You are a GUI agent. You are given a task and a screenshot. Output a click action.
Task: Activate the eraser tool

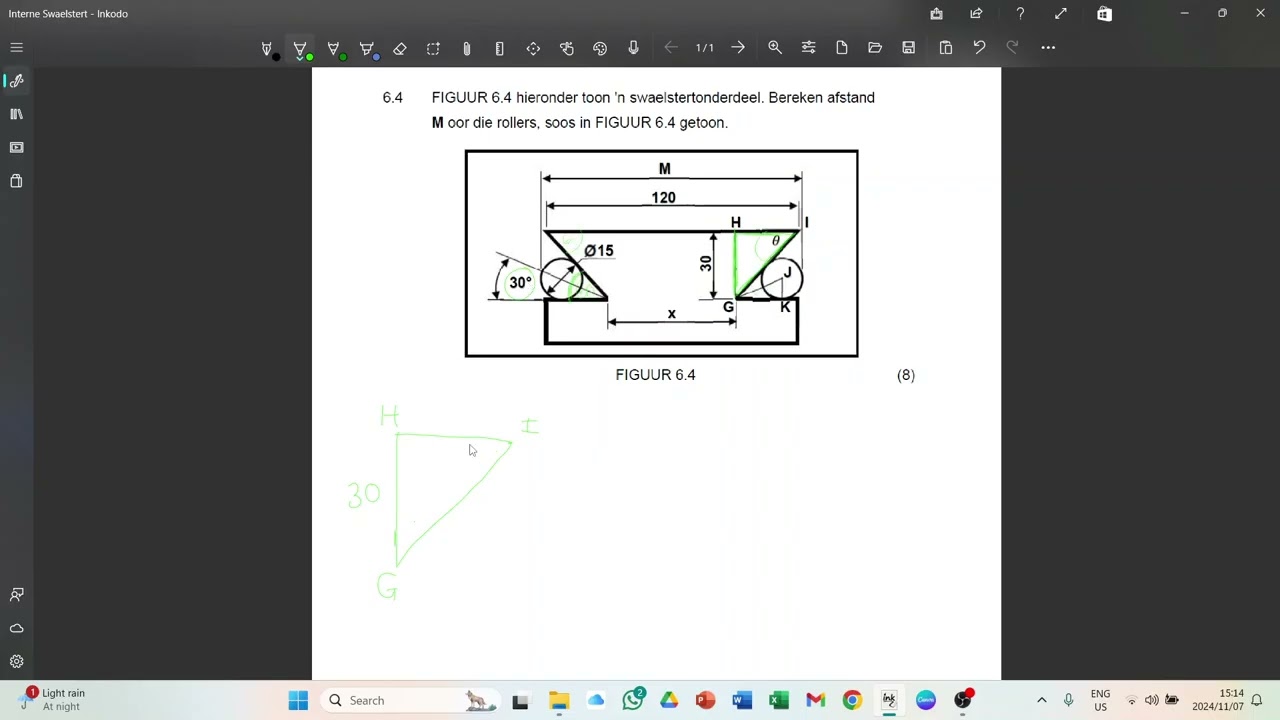(400, 48)
